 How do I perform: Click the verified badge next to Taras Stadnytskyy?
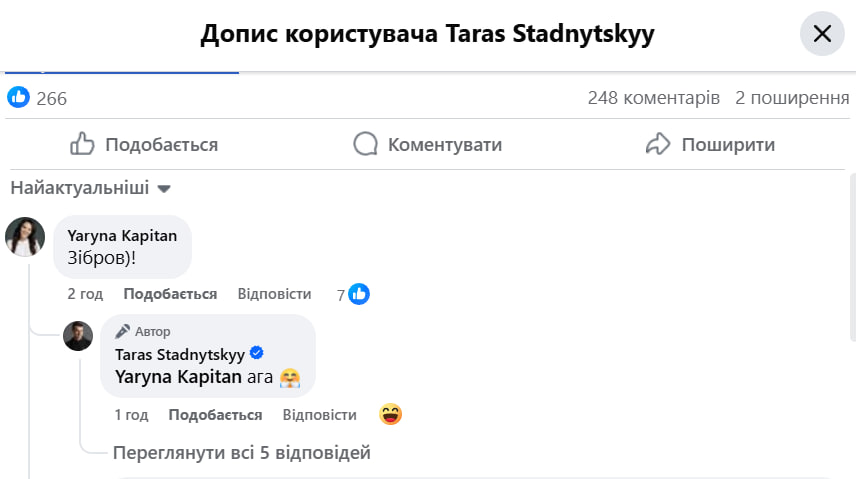[256, 354]
